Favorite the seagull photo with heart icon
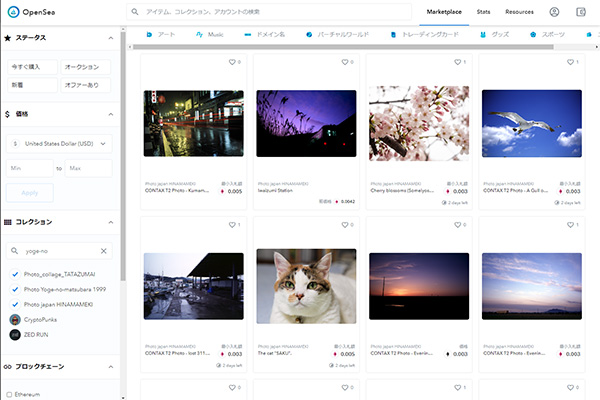This screenshot has height=400, width=600. [x=569, y=62]
